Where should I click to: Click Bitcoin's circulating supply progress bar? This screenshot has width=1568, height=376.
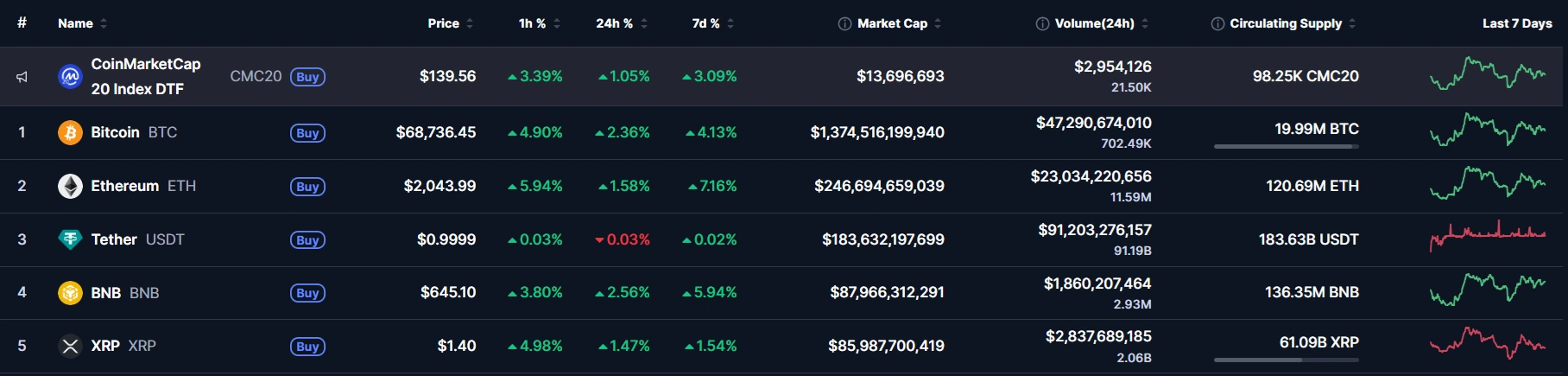coord(1286,146)
